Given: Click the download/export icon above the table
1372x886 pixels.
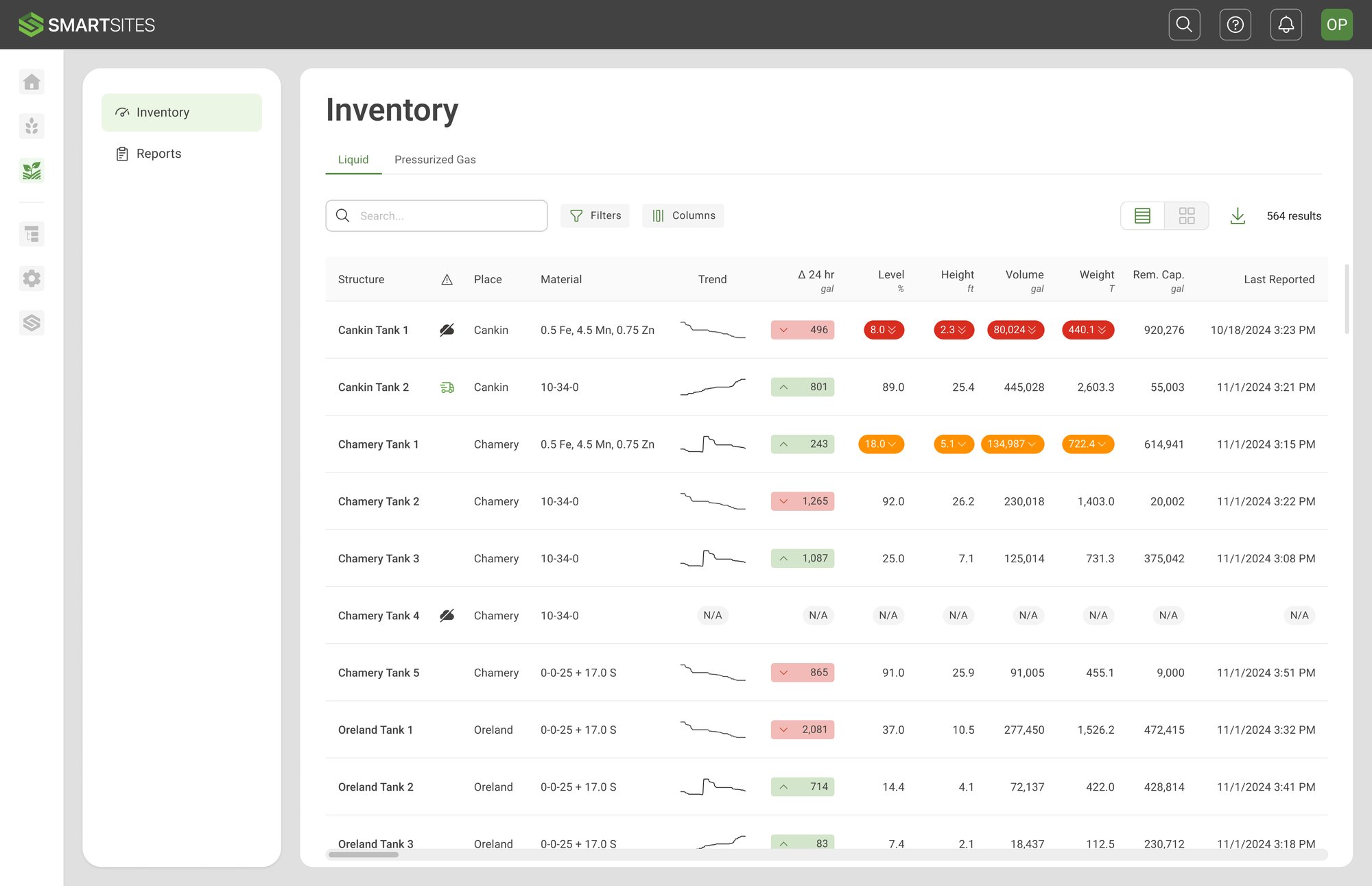Looking at the screenshot, I should (x=1238, y=215).
